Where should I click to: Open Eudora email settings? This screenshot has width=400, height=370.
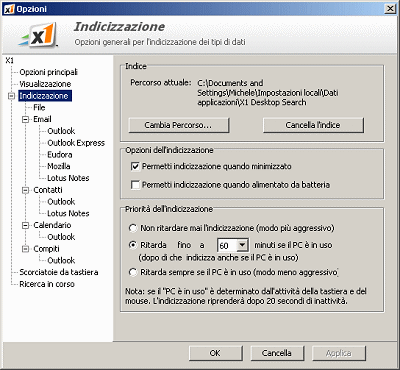tap(60, 155)
